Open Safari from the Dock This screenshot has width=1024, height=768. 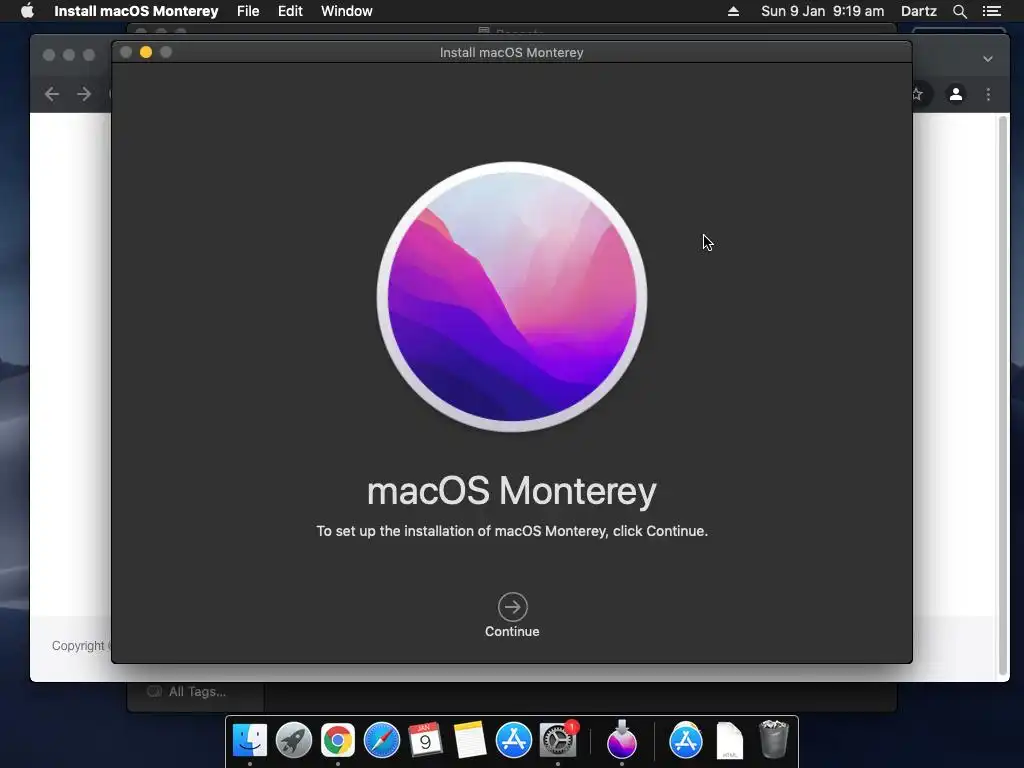(x=381, y=741)
